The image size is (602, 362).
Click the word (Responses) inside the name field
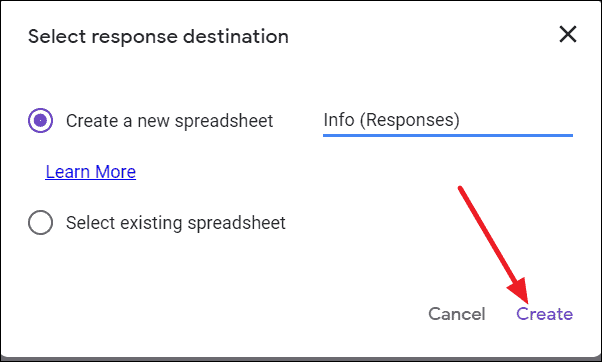coord(409,121)
